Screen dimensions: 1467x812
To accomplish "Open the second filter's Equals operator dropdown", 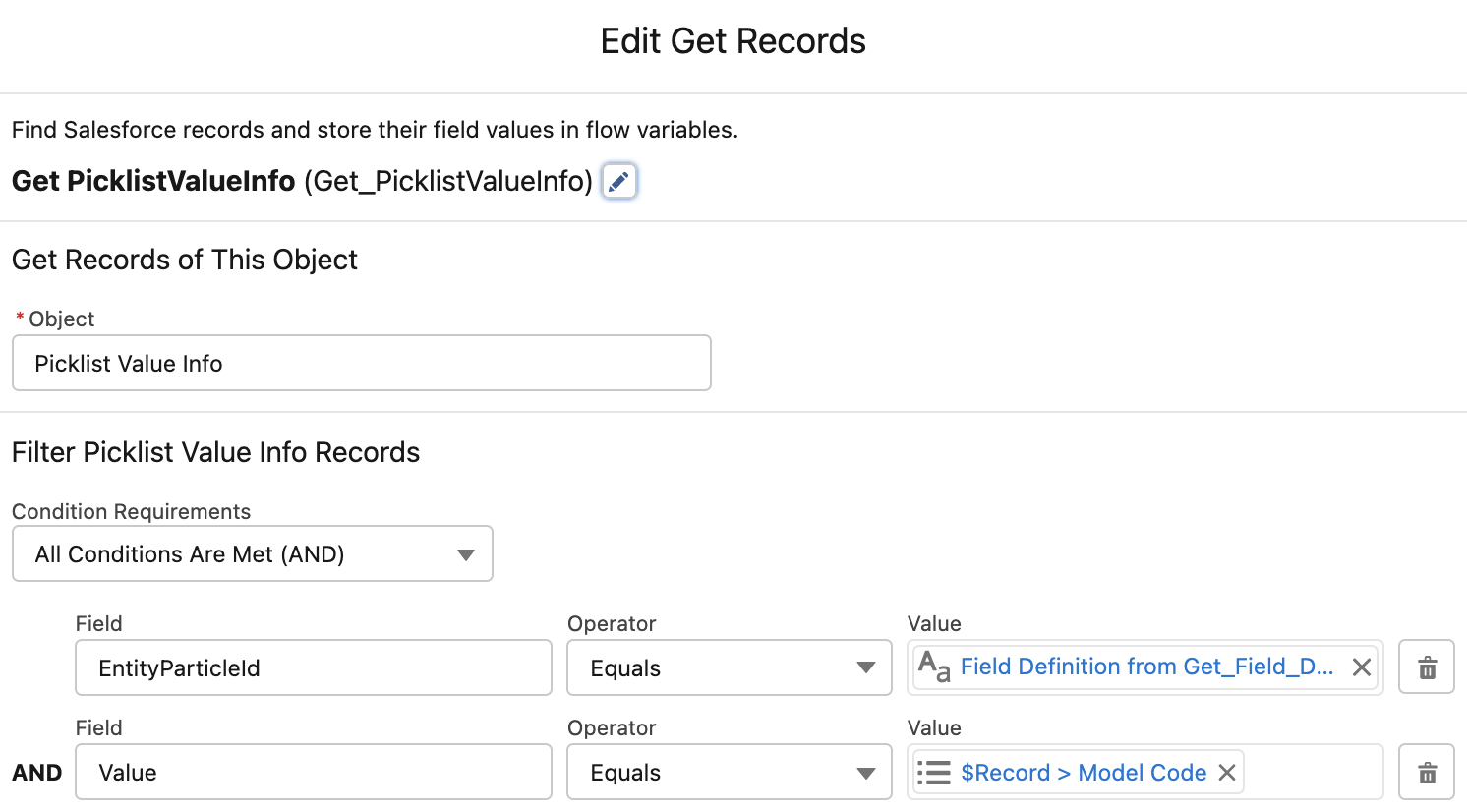I will pyautogui.click(x=865, y=772).
